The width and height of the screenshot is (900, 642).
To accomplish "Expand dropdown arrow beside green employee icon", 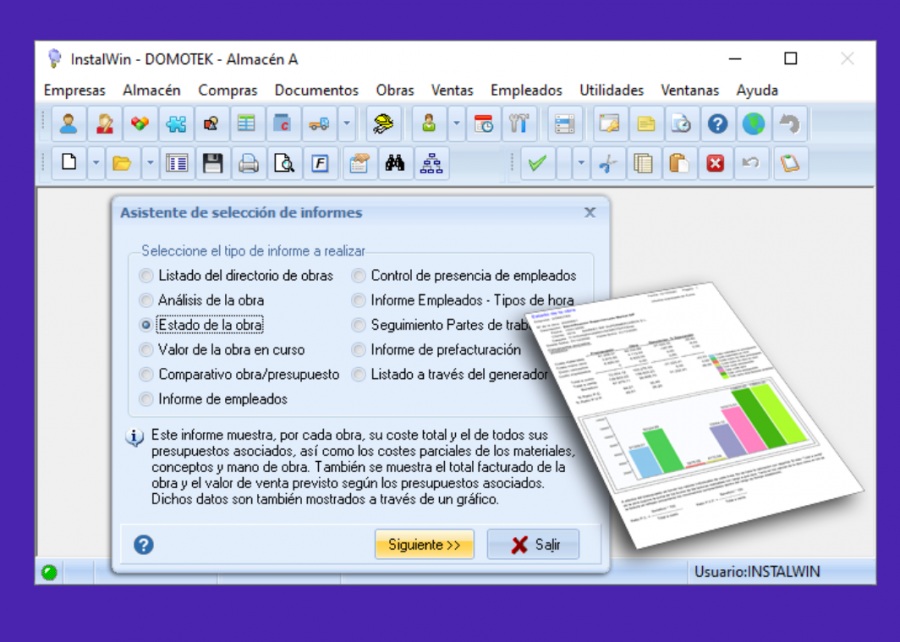I will pos(456,123).
